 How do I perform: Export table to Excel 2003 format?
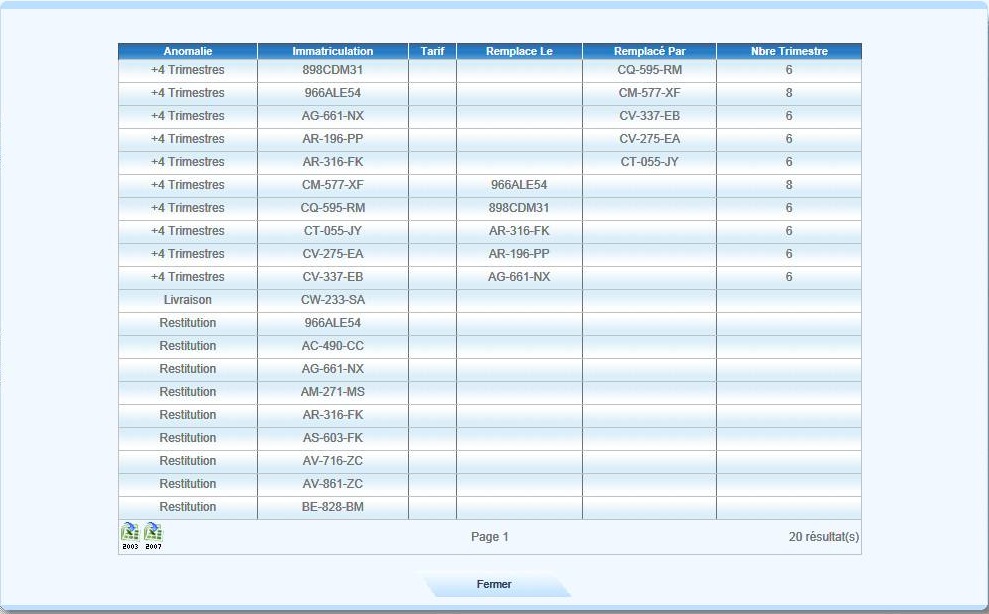pos(130,536)
